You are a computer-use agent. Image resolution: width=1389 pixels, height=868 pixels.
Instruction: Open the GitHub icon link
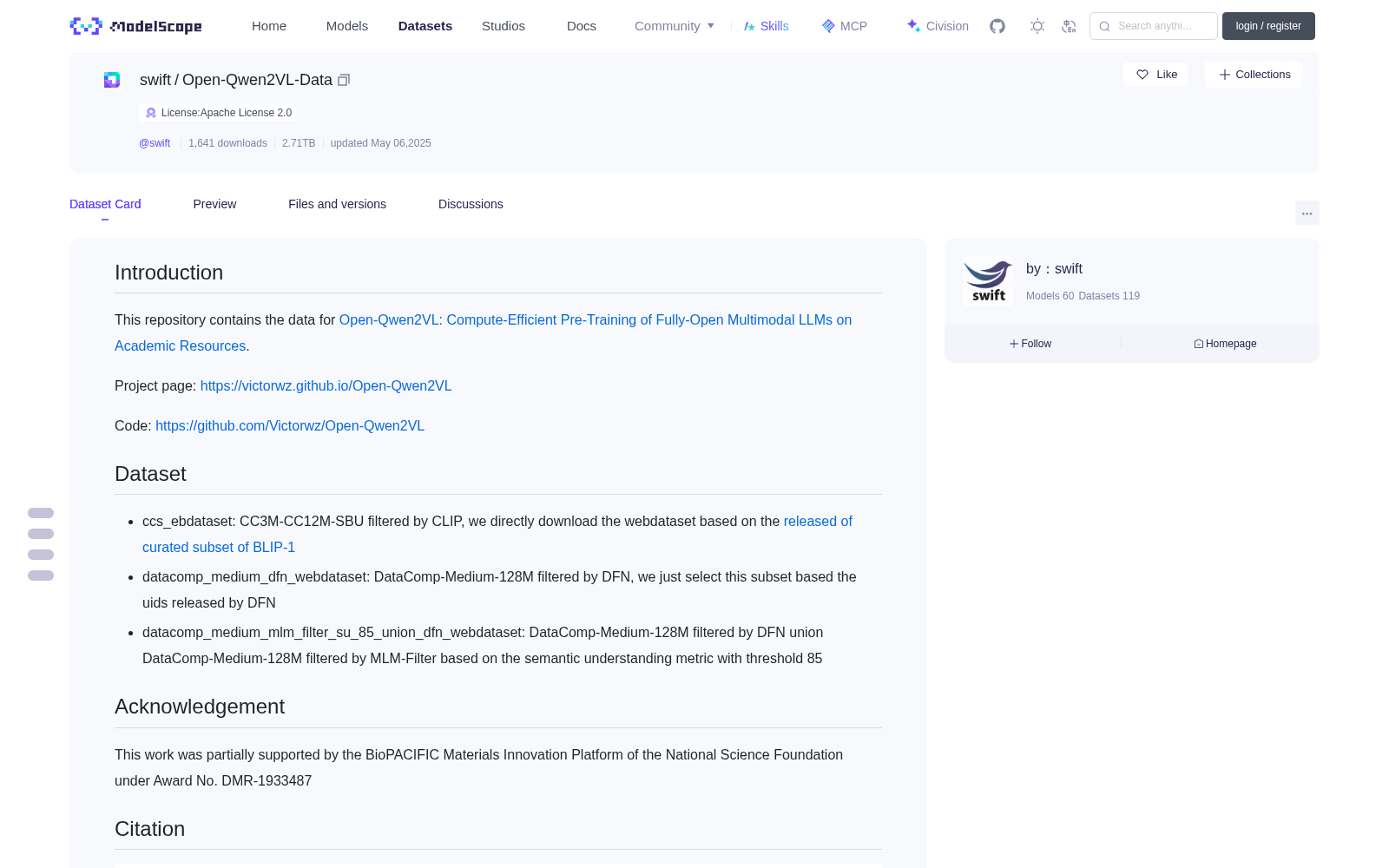997,26
